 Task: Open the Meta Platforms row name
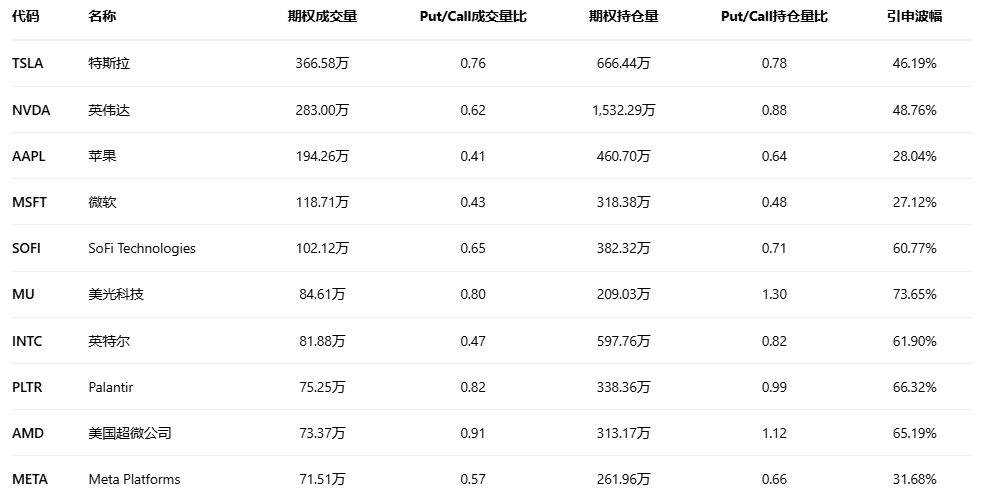point(134,479)
